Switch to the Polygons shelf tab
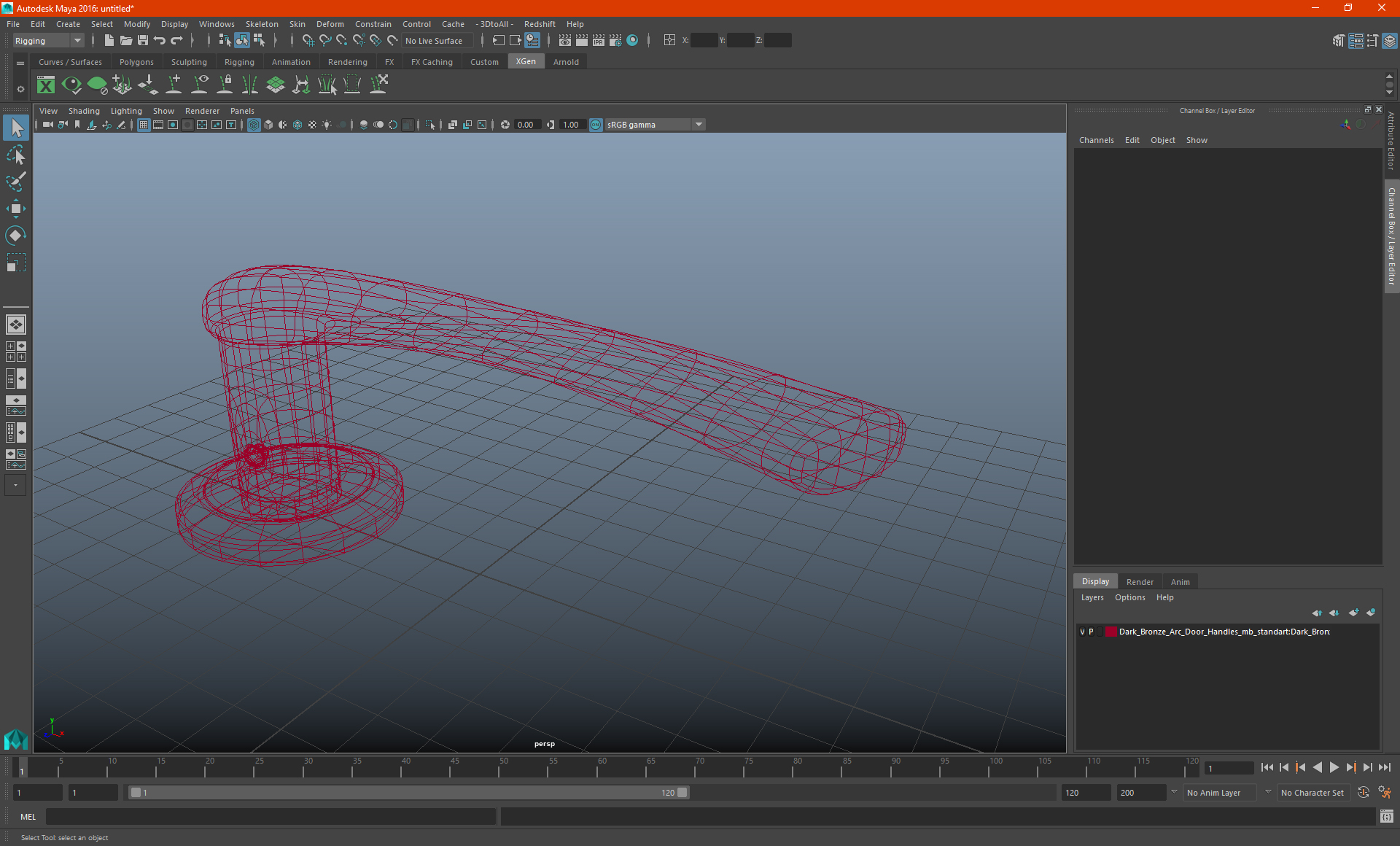The image size is (1400, 846). 136,62
